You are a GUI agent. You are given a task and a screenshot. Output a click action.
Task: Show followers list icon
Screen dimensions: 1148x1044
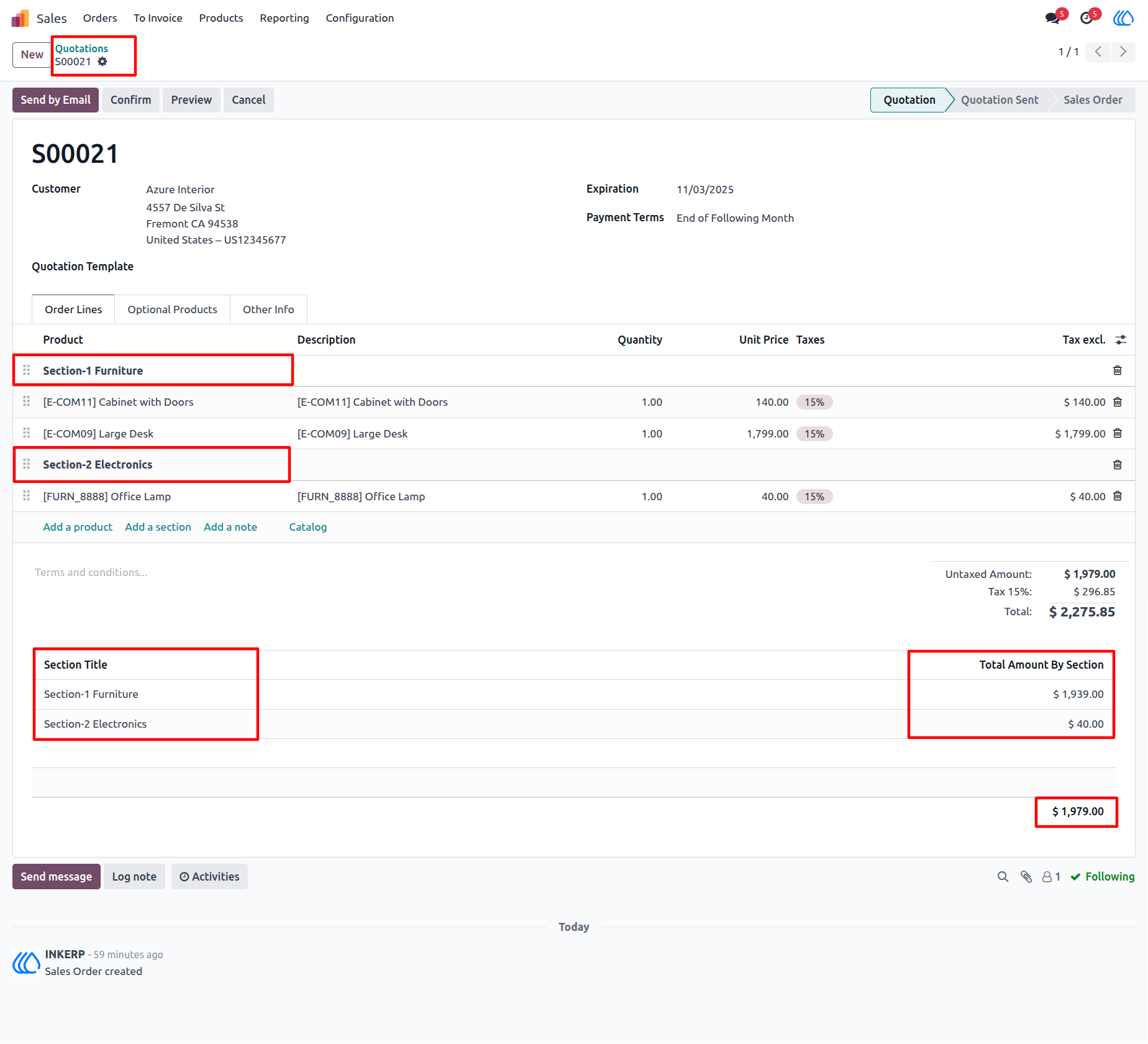[1051, 877]
